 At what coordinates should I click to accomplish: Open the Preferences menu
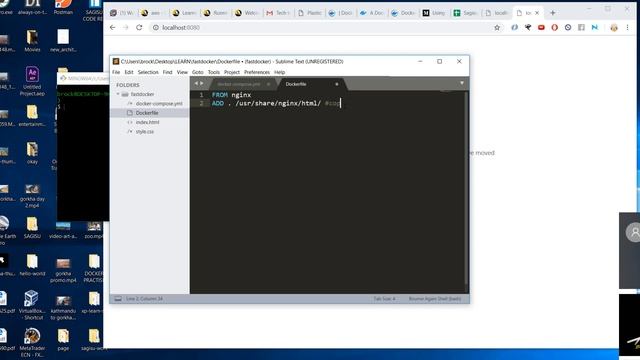(x=257, y=72)
